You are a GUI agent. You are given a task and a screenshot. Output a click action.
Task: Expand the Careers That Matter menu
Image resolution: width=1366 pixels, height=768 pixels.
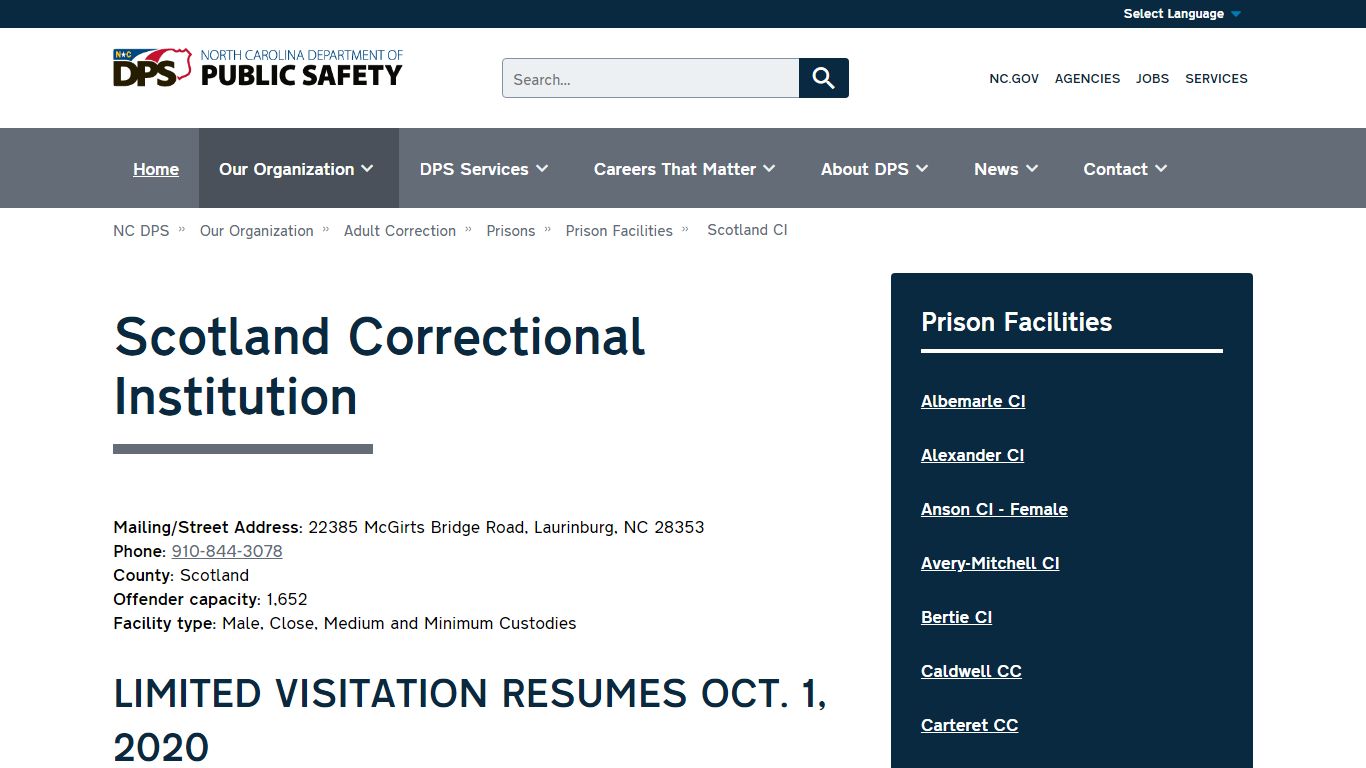(x=685, y=169)
